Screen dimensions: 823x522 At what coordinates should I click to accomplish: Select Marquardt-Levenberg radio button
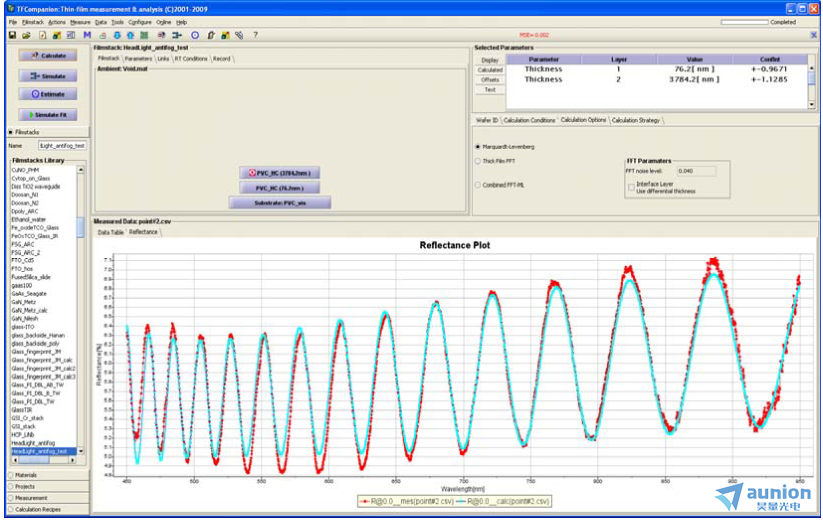478,147
